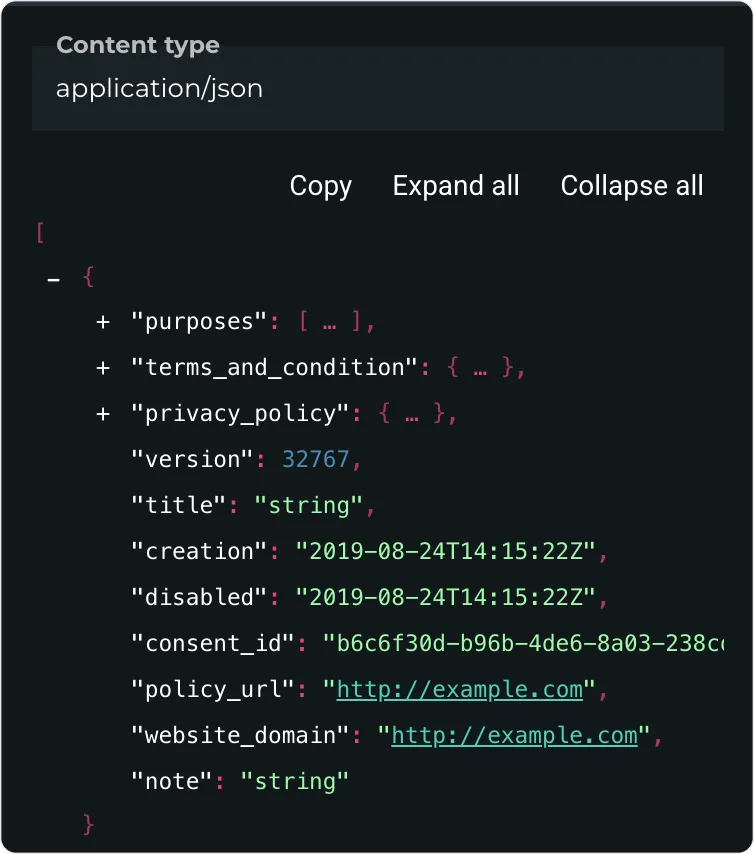Viewport: 754px width, 854px height.
Task: Select the plus icon beside terms_and_condition
Action: (x=102, y=367)
